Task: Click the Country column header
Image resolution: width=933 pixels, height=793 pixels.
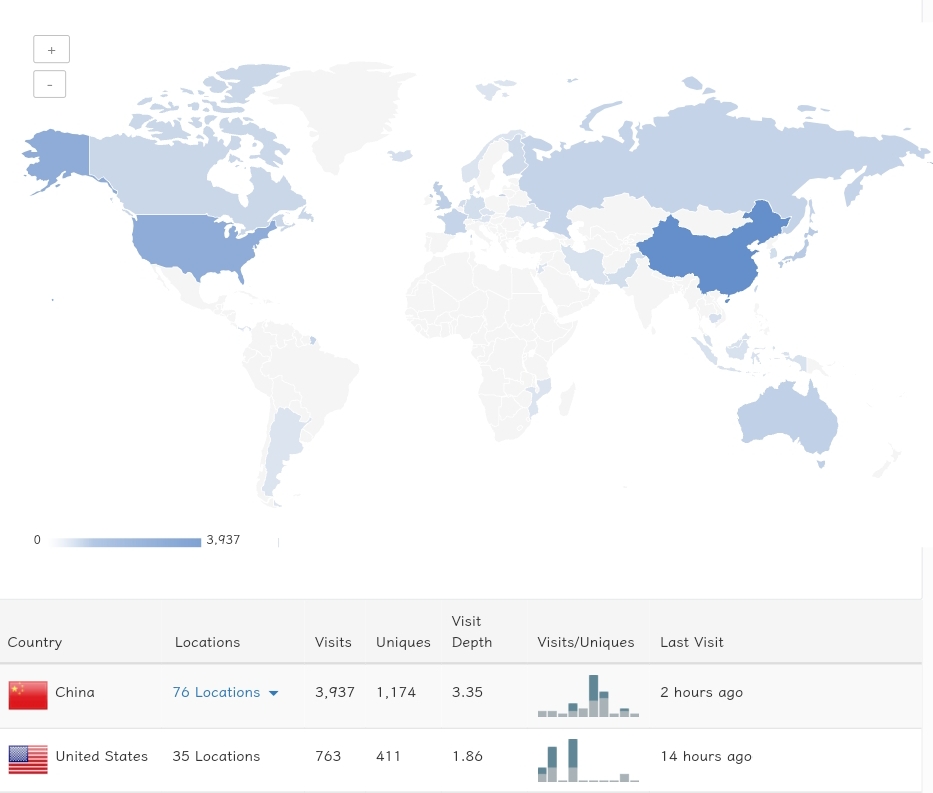Action: 34,641
